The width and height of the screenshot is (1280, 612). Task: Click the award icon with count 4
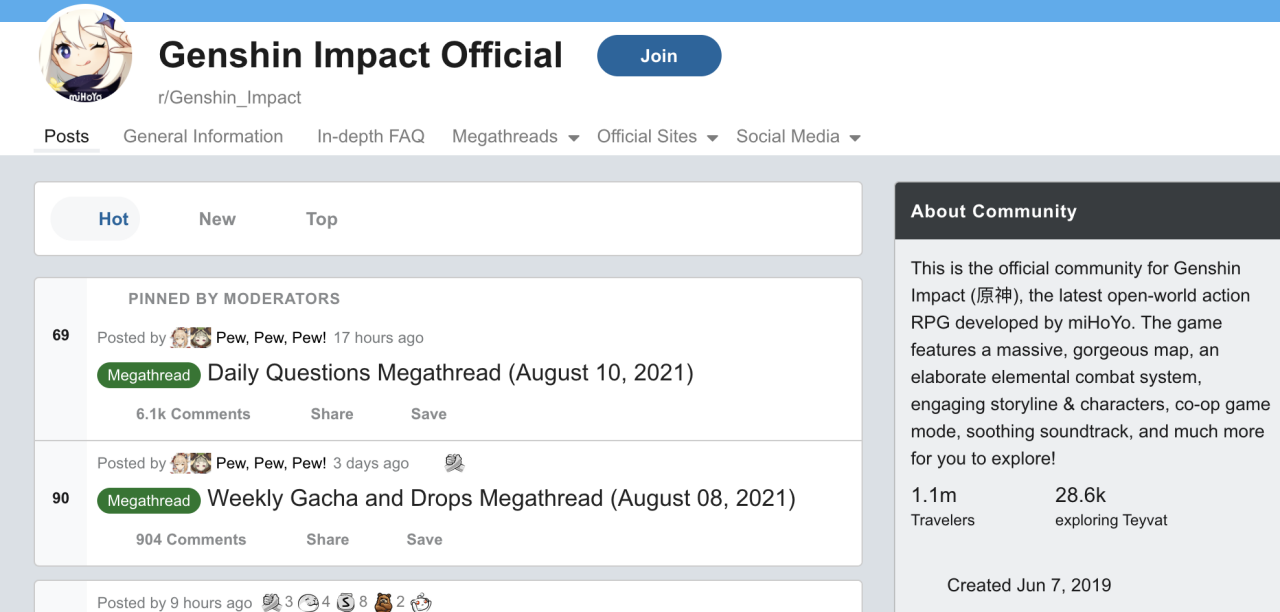pyautogui.click(x=308, y=602)
